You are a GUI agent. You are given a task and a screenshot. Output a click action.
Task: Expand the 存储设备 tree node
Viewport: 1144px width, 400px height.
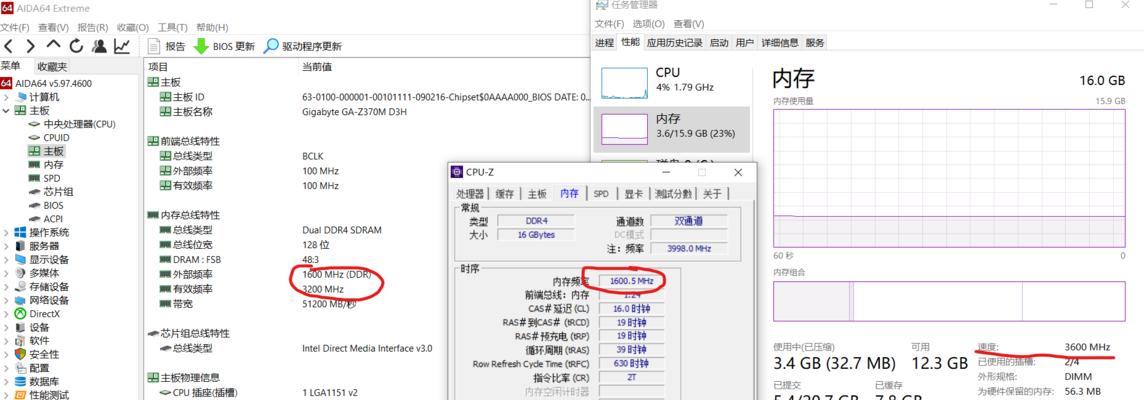point(7,286)
